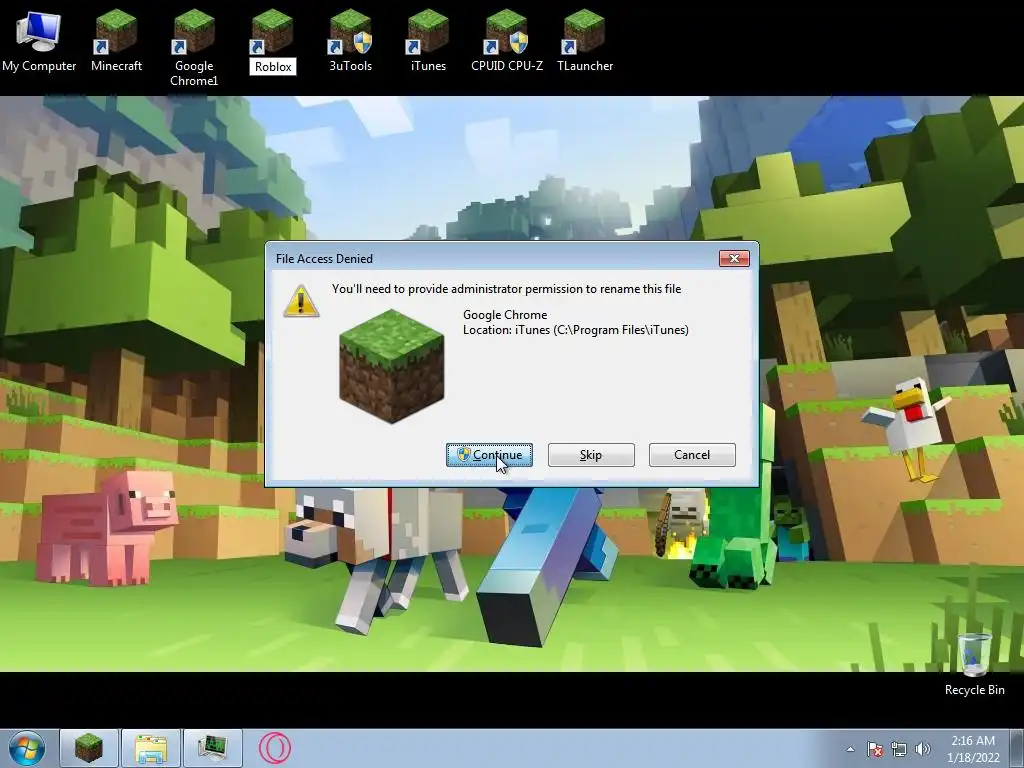The image size is (1024, 768).
Task: Open the volume speaker tray icon
Action: point(923,749)
